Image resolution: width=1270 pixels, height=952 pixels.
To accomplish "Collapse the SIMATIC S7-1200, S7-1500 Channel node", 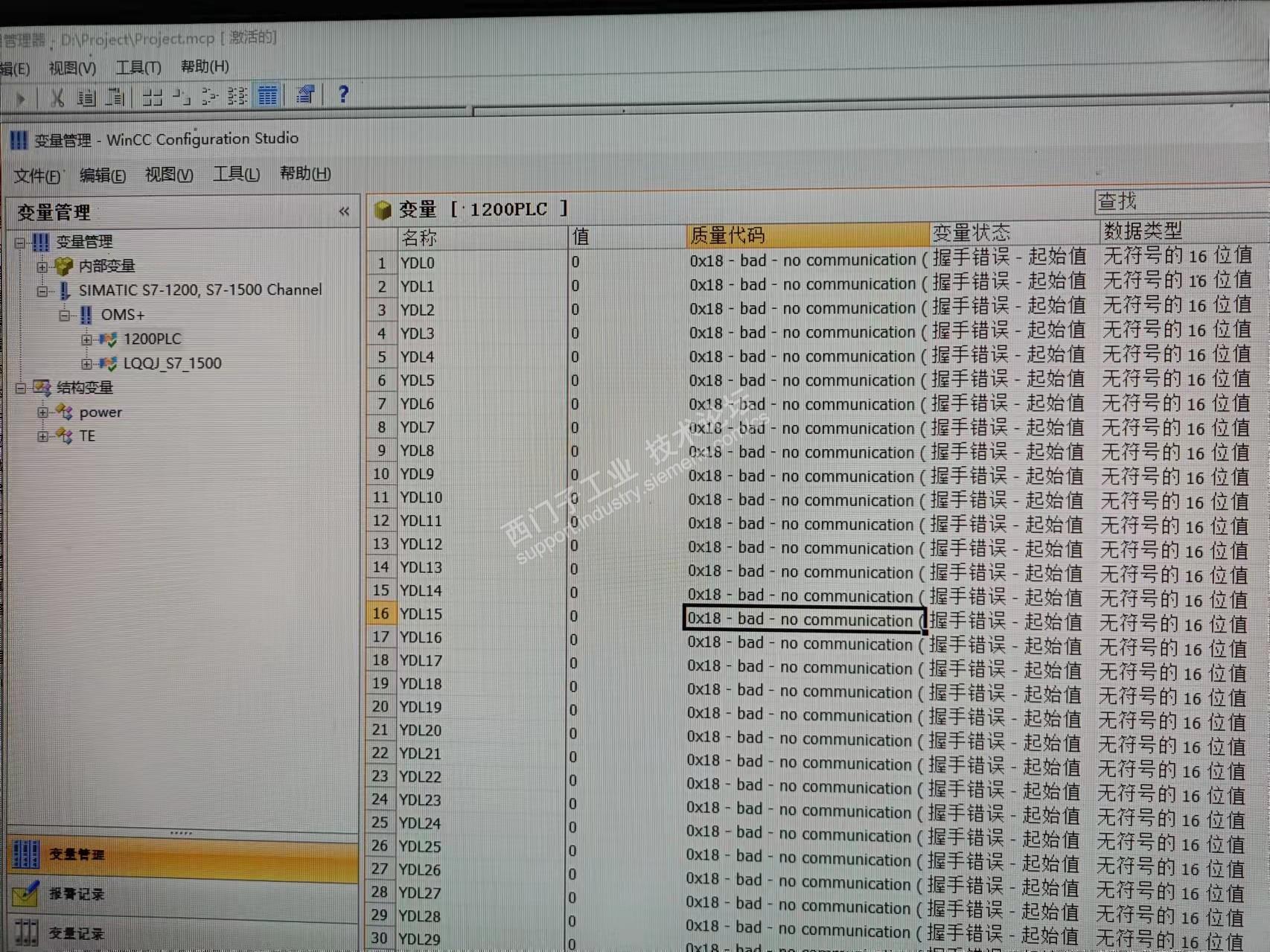I will (x=42, y=291).
